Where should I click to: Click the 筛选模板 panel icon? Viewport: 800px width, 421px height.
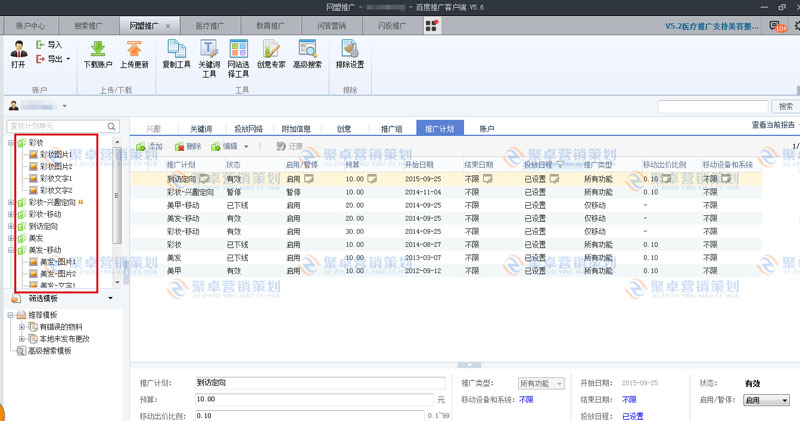click(x=16, y=298)
